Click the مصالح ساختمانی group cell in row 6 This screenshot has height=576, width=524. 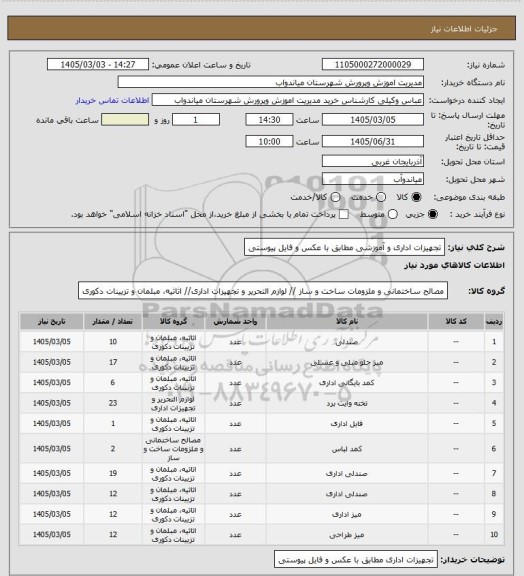click(x=173, y=449)
